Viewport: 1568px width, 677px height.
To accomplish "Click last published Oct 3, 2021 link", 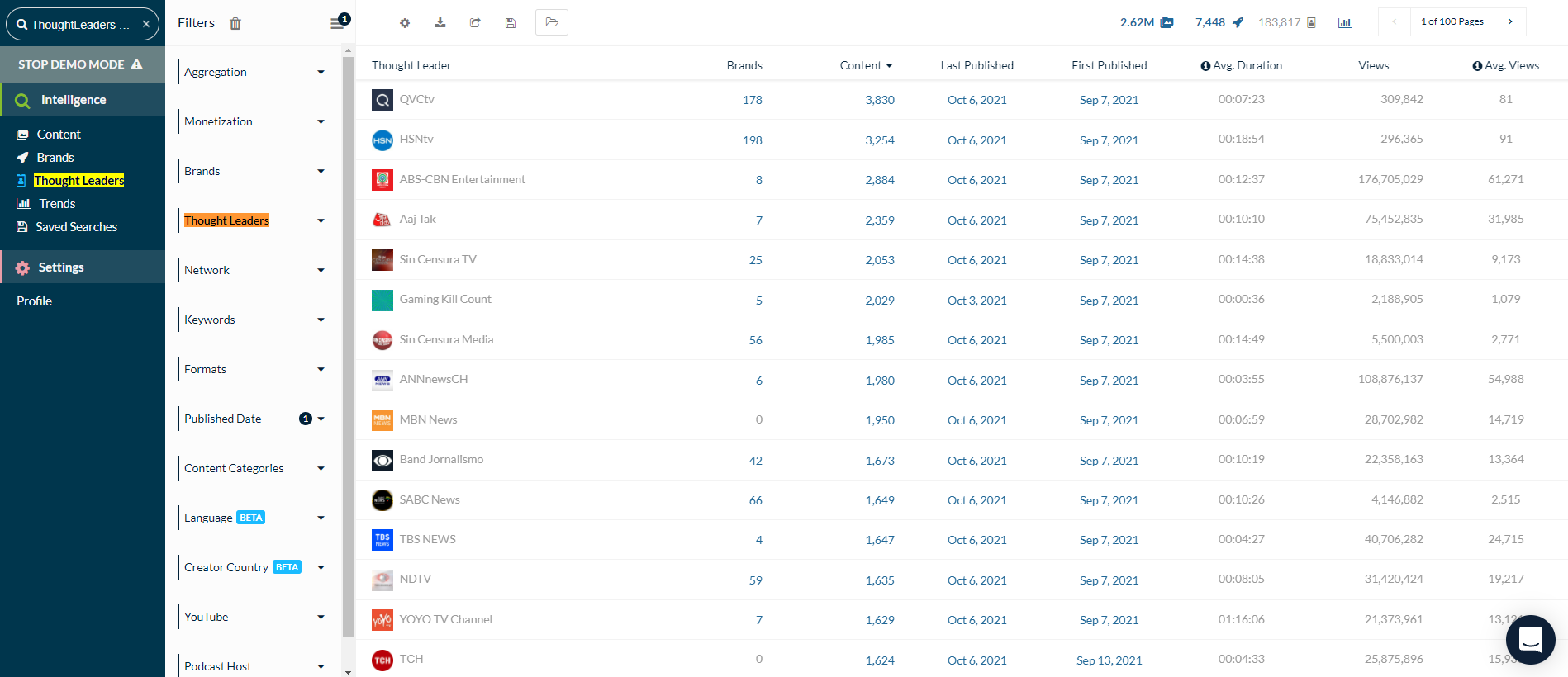I will [977, 301].
